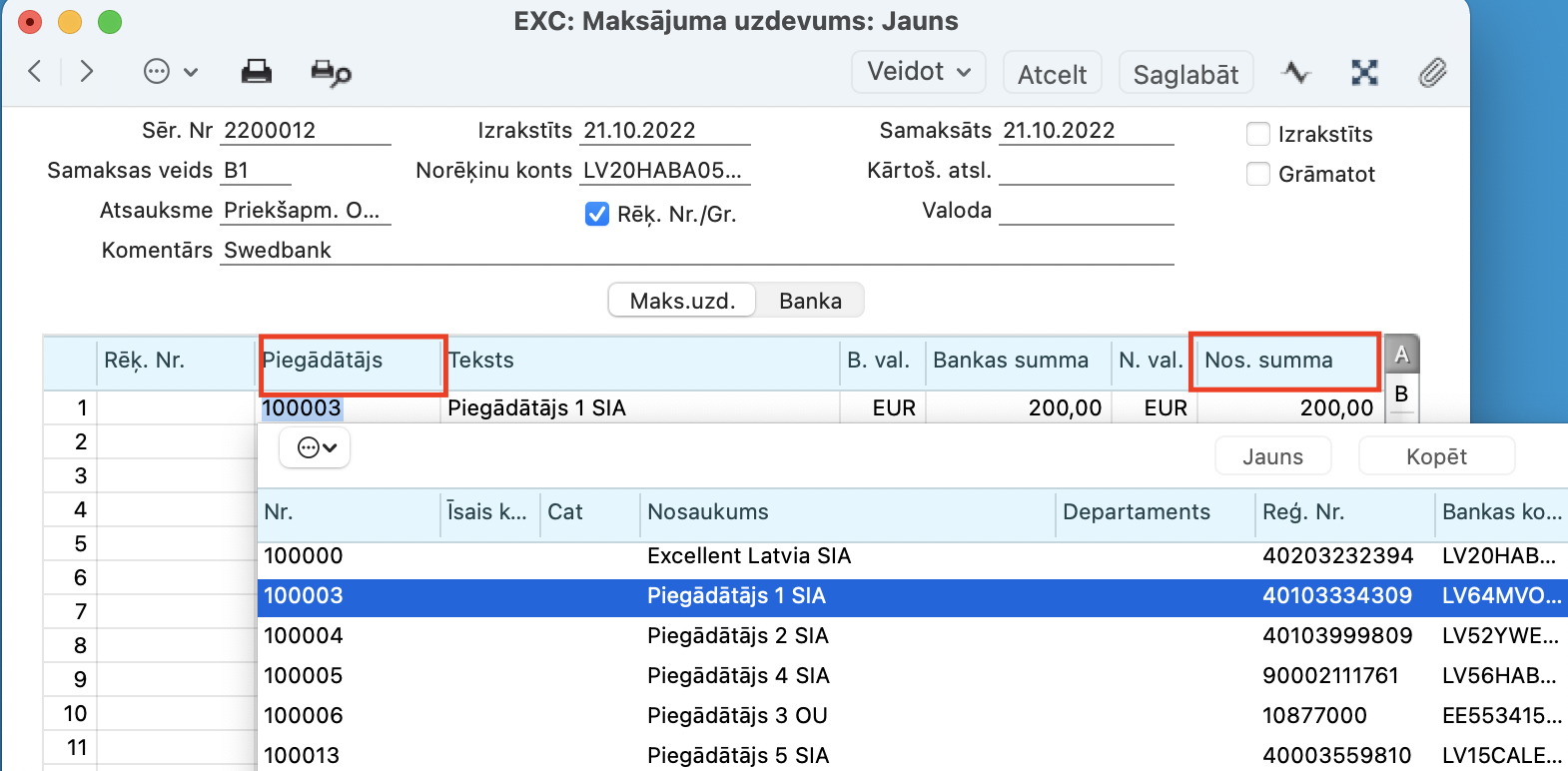Image resolution: width=1568 pixels, height=771 pixels.
Task: Tick the Grāmatot checkbox
Action: (1258, 174)
